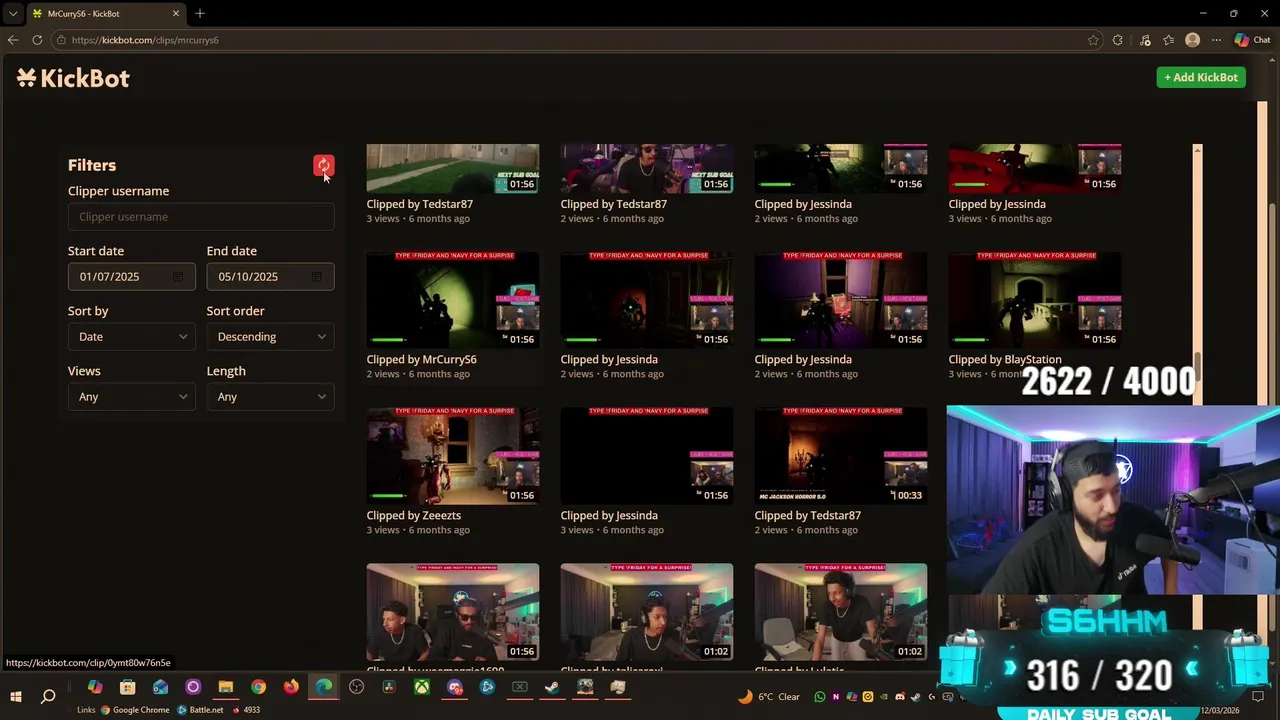The width and height of the screenshot is (1280, 720).
Task: Open top-row second clip by Tedstar87, 2 views
Action: [x=647, y=168]
